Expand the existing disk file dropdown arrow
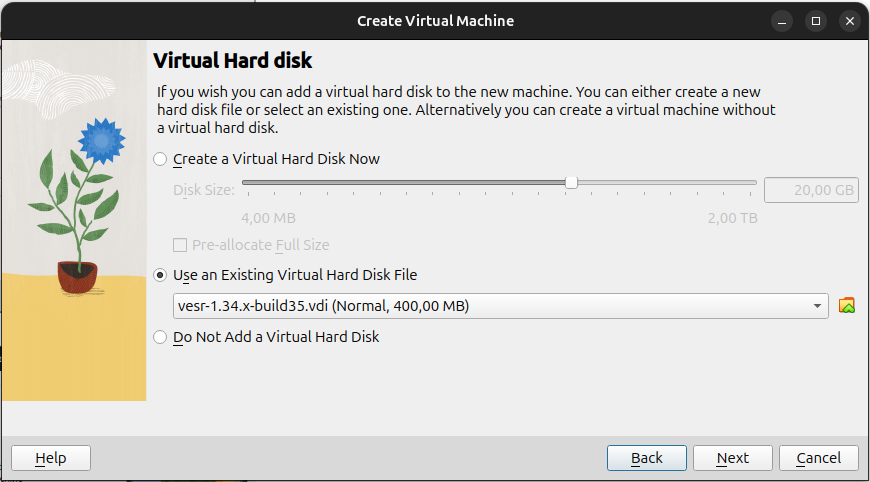870x482 pixels. pos(817,305)
